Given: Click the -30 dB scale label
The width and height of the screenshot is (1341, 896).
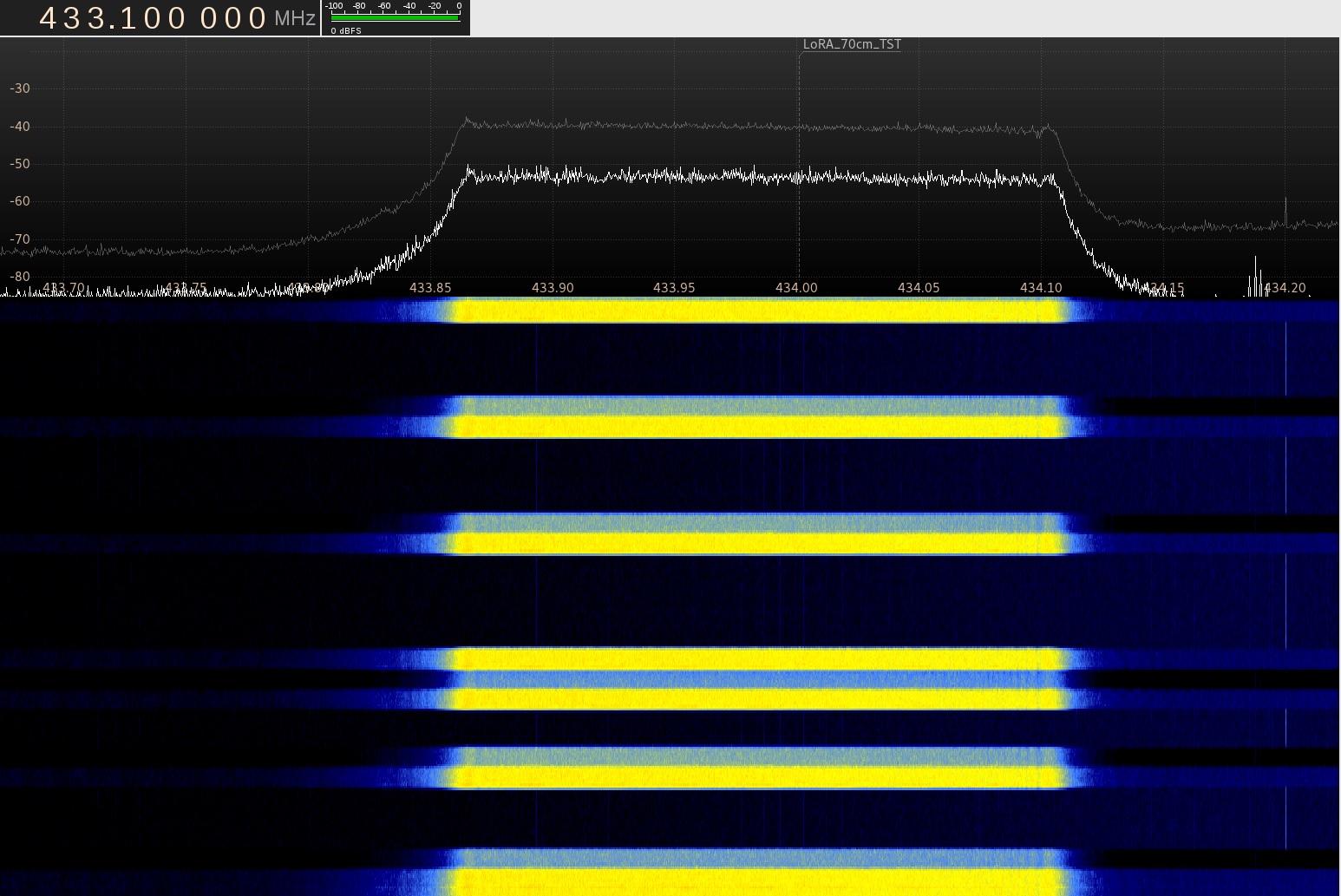Looking at the screenshot, I should (x=19, y=88).
